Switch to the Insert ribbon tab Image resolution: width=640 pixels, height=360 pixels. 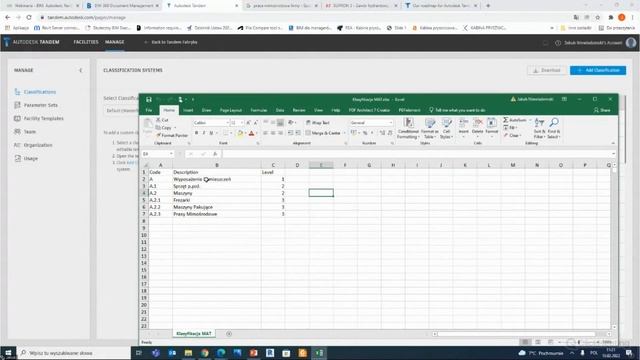coord(188,110)
